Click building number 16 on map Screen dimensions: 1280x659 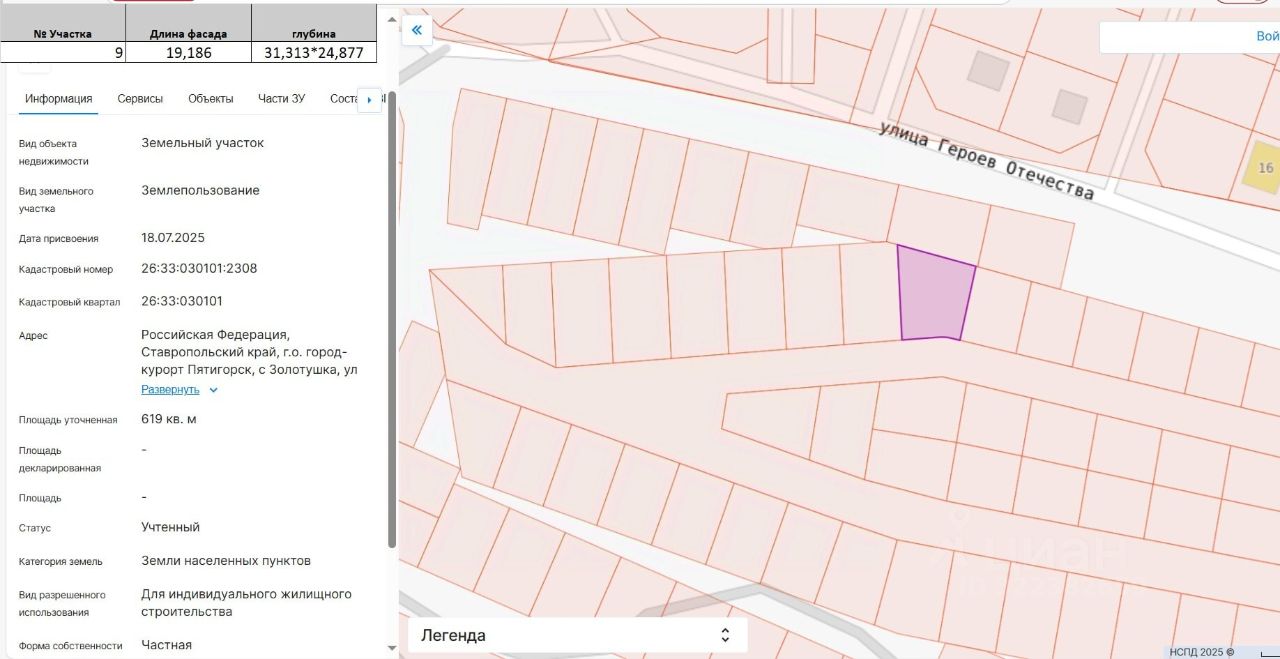click(x=1265, y=168)
